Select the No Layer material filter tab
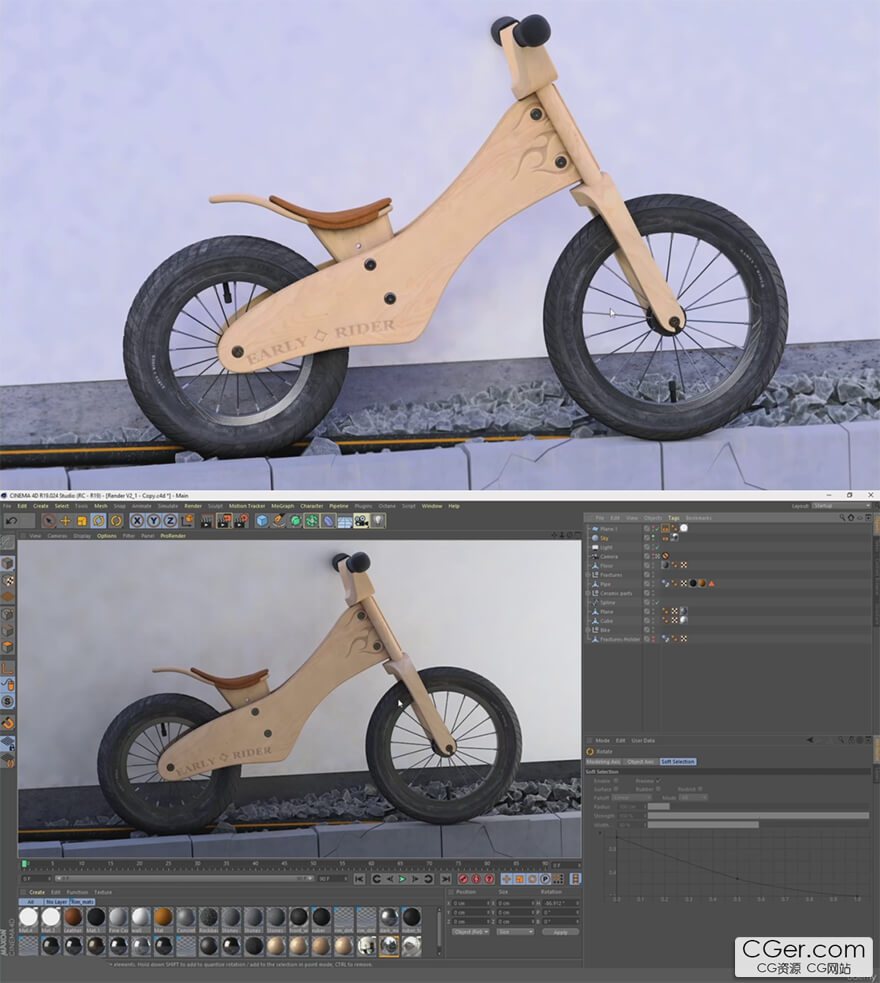Viewport: 880px width, 983px height. pos(56,902)
